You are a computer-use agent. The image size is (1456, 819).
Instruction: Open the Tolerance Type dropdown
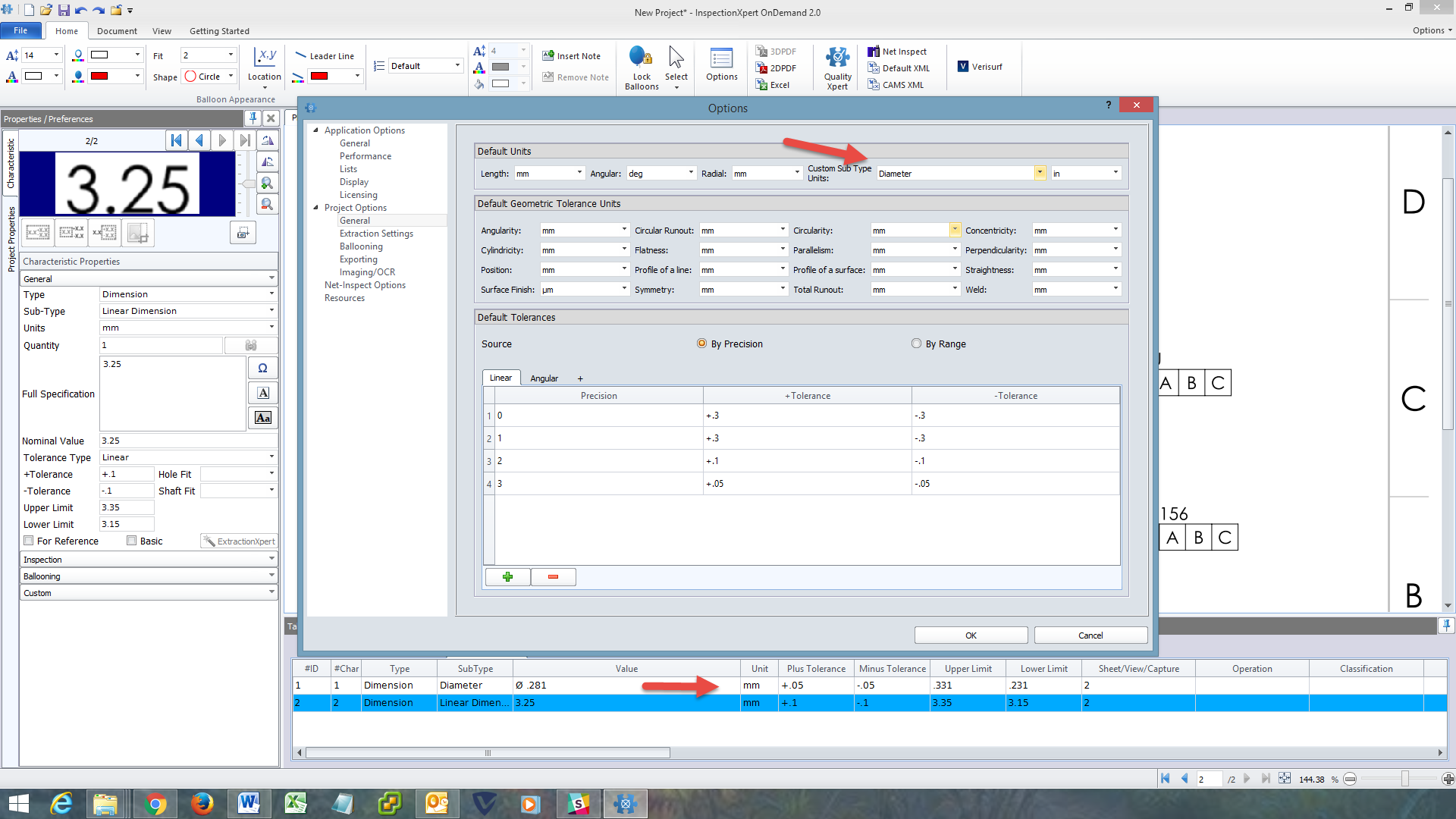pyautogui.click(x=271, y=457)
